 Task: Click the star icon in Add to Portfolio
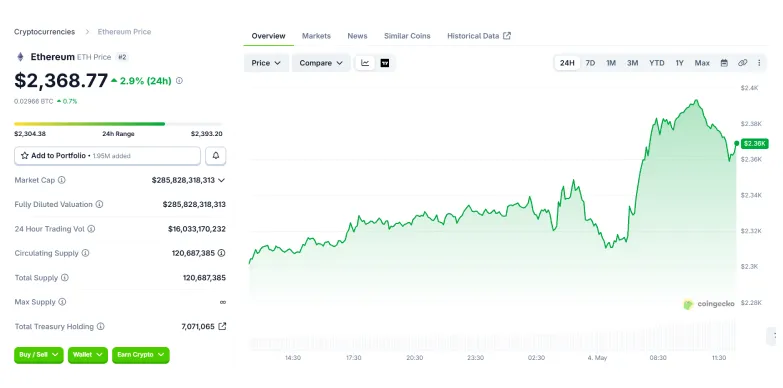pos(24,156)
